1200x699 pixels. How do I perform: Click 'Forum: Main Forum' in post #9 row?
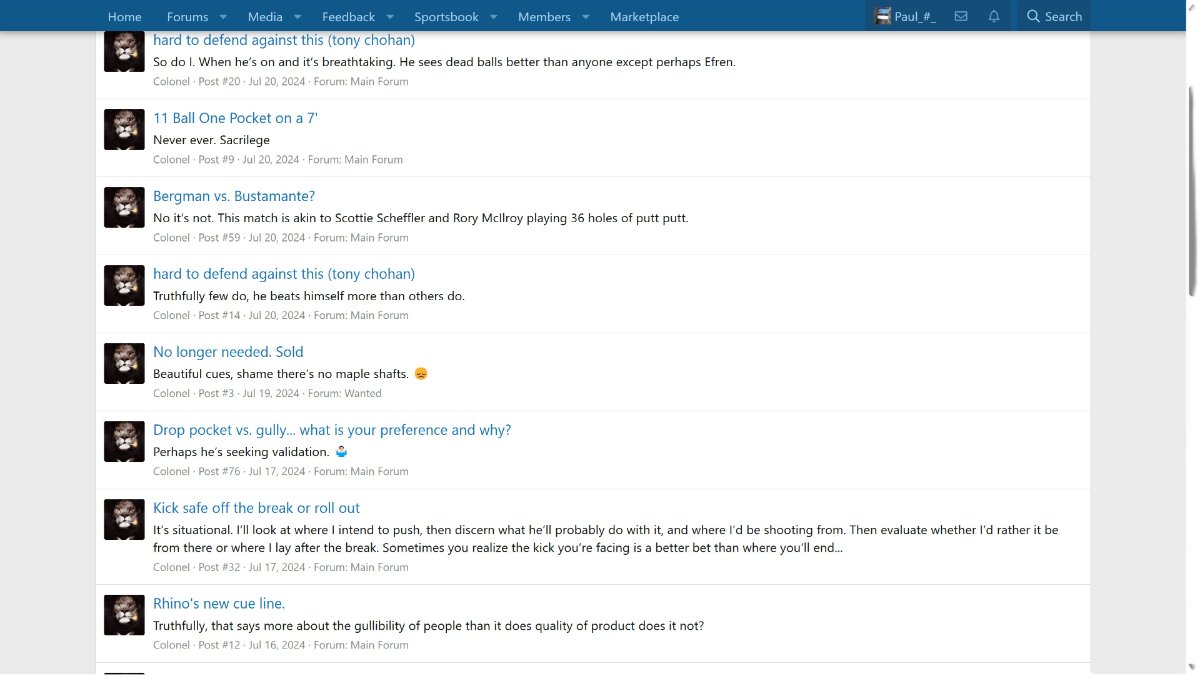coord(355,160)
